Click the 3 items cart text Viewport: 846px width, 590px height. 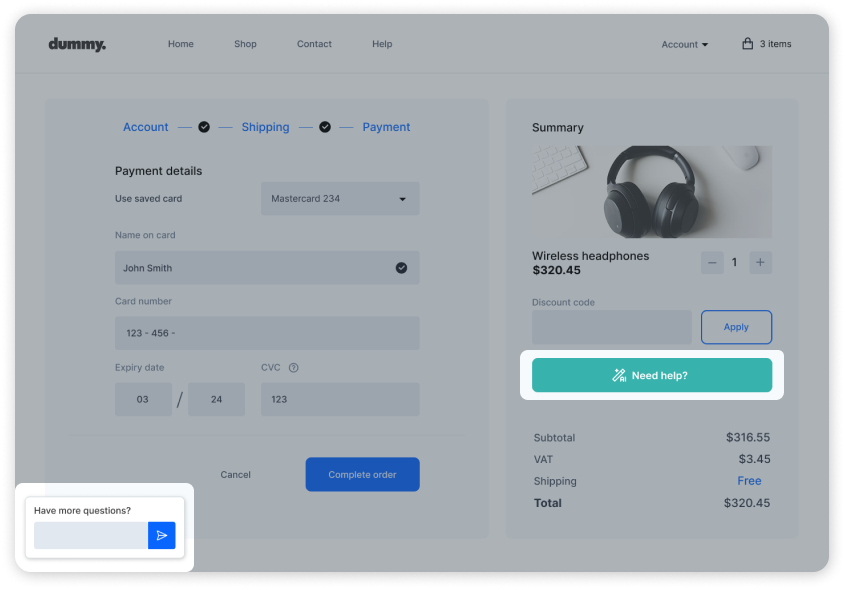[x=776, y=44]
